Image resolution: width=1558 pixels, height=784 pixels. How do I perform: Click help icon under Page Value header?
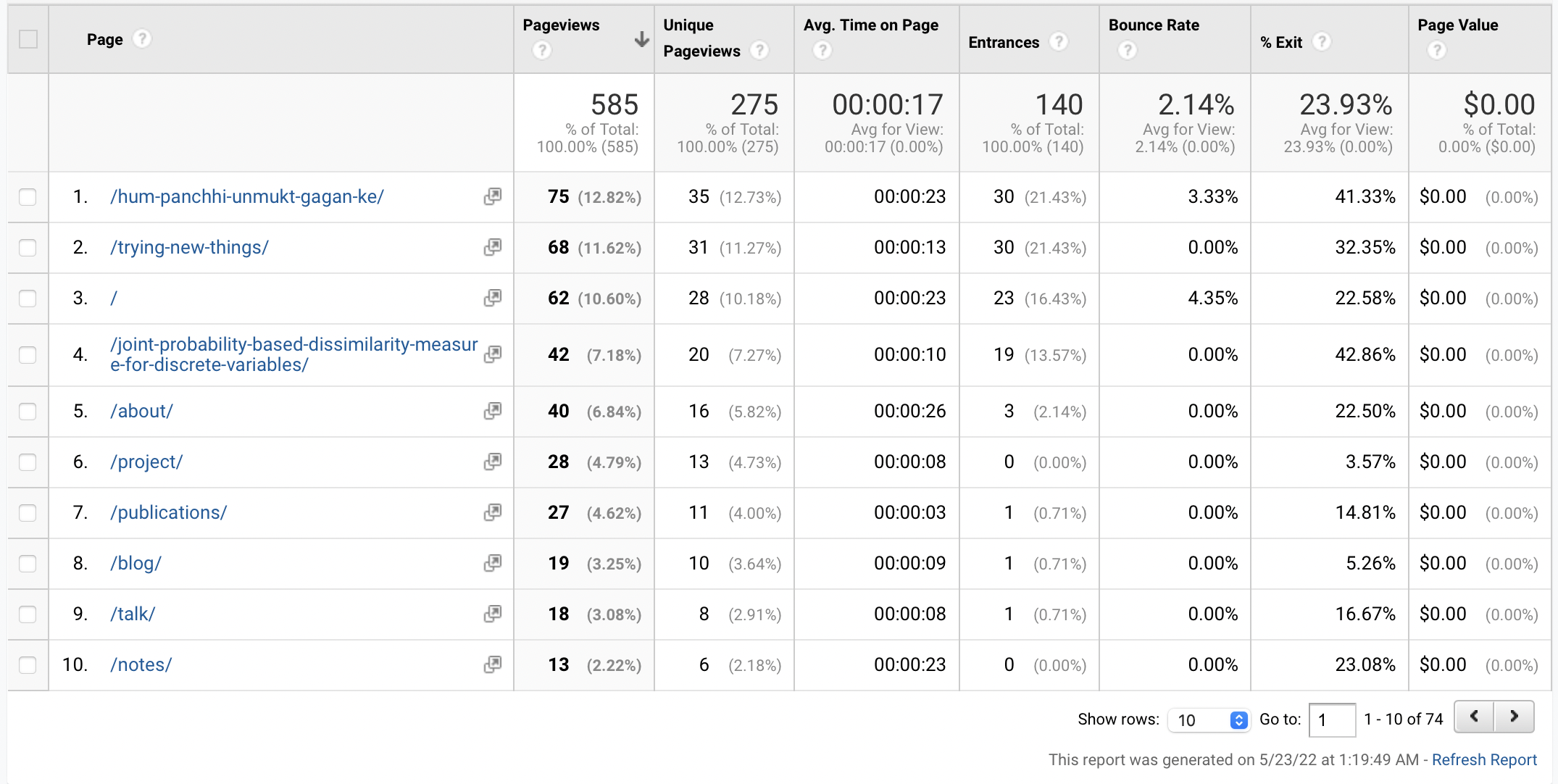[1436, 51]
